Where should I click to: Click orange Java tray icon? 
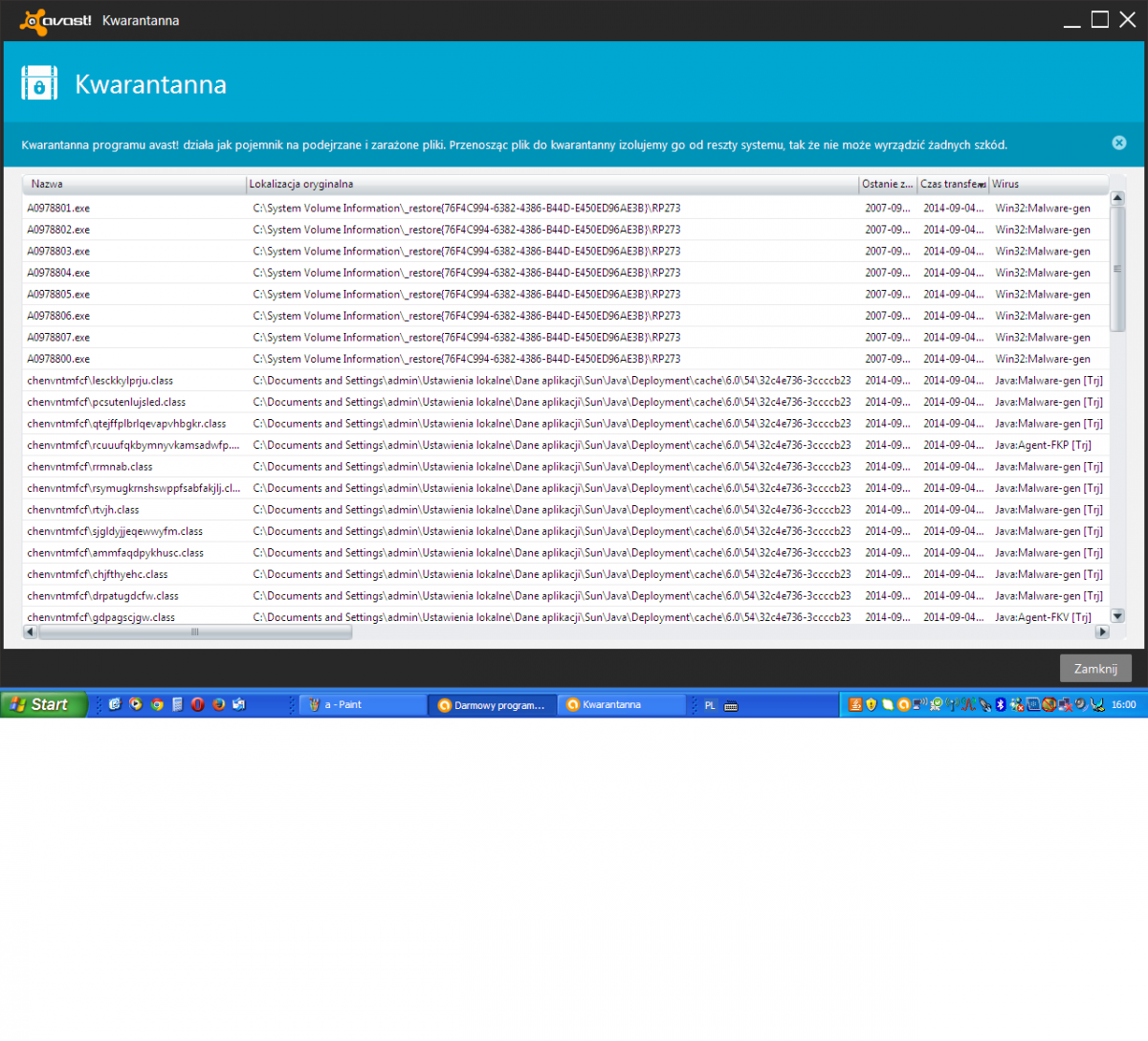(x=855, y=704)
